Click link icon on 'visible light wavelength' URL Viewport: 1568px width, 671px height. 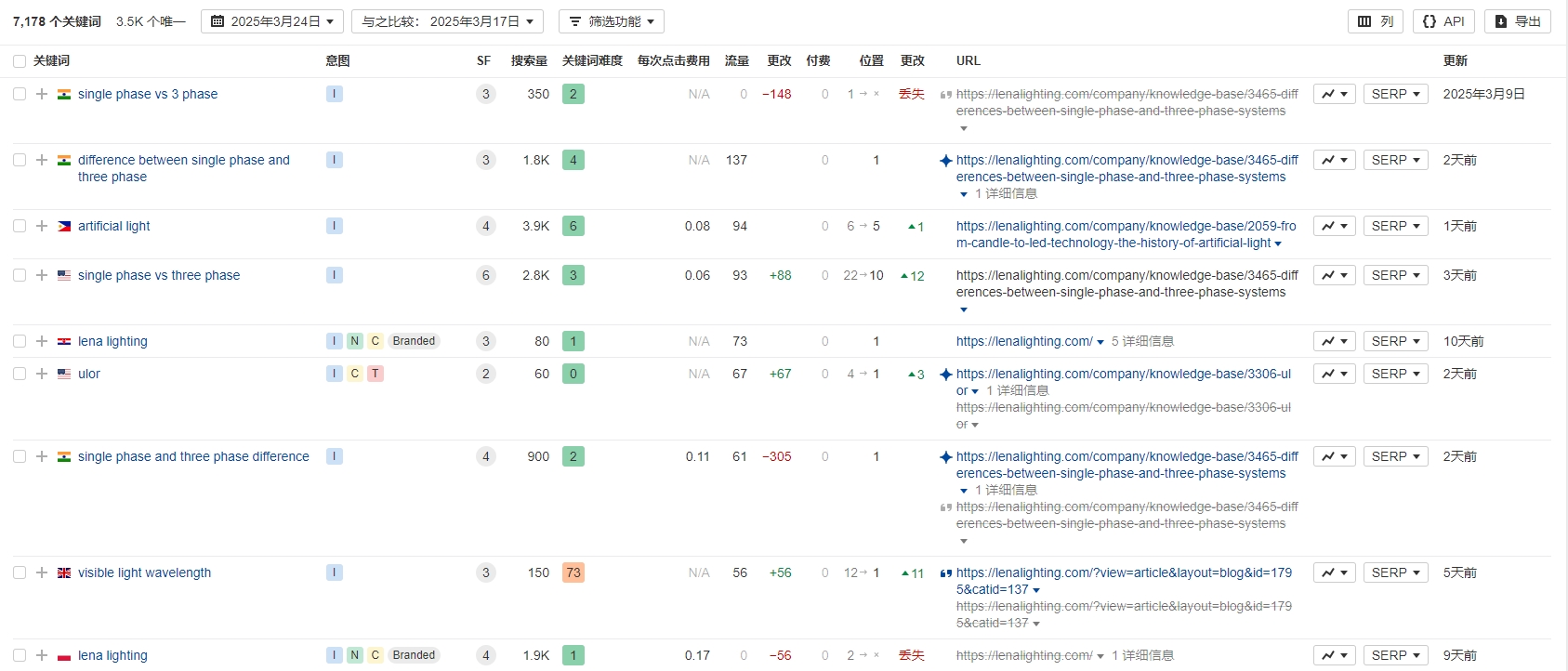(946, 573)
